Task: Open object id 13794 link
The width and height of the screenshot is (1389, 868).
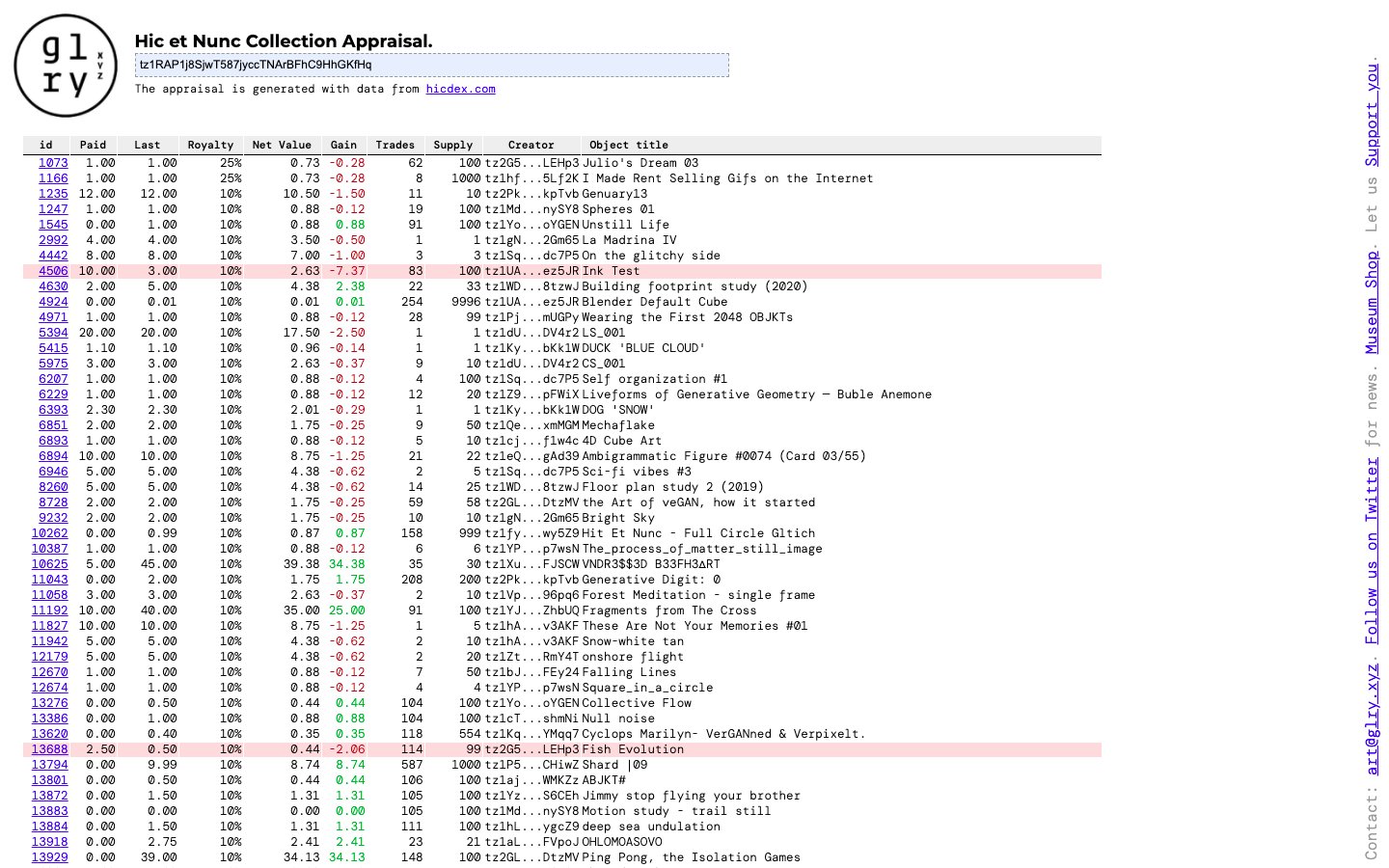Action: (50, 765)
